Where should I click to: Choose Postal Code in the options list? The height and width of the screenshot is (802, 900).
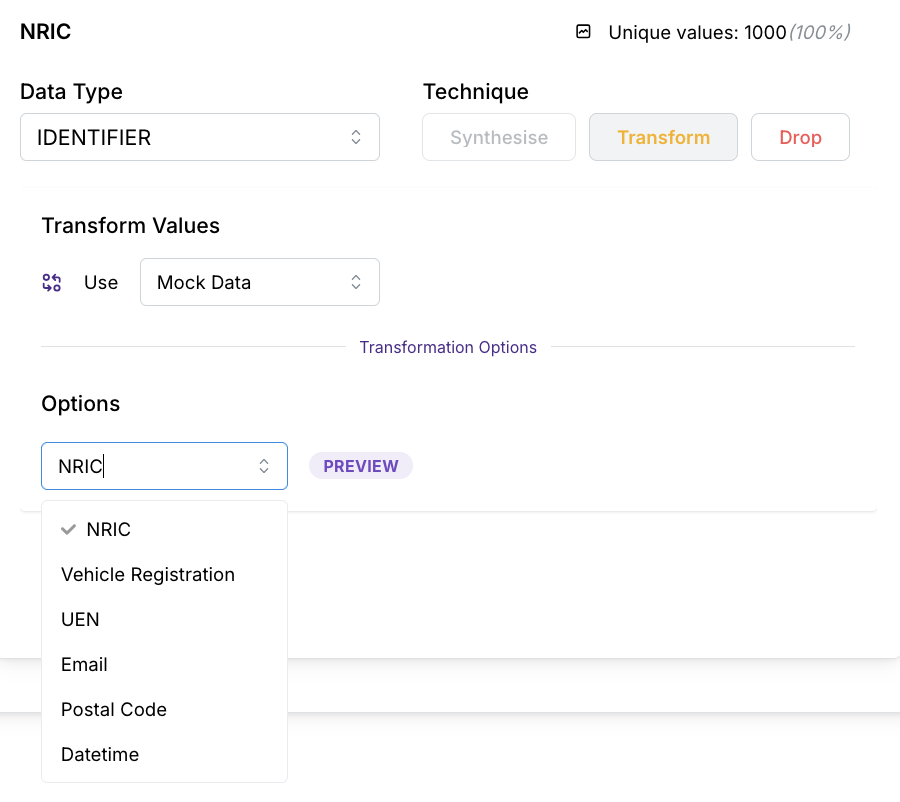pyautogui.click(x=164, y=710)
